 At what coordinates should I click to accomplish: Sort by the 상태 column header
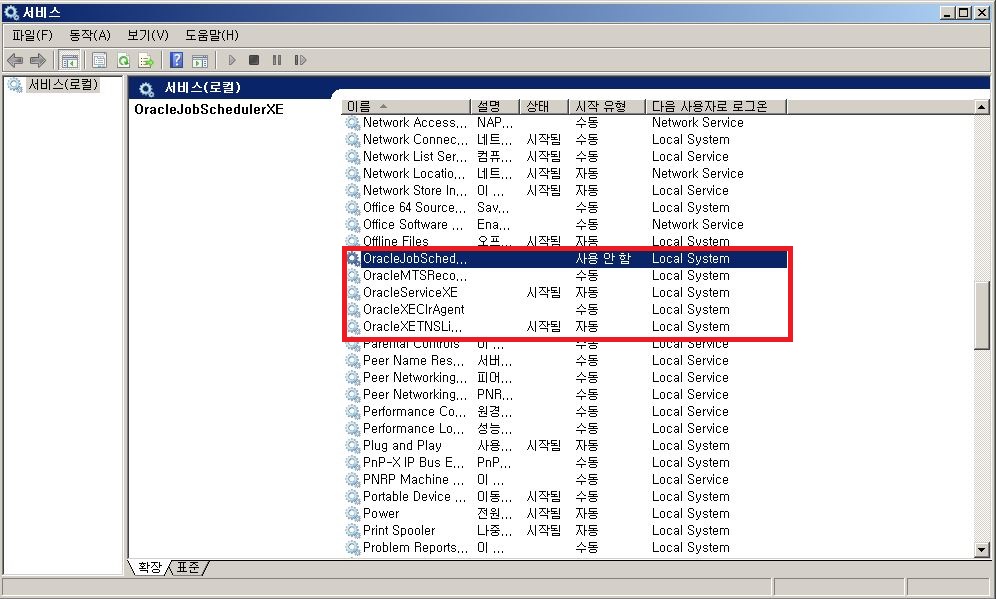544,106
